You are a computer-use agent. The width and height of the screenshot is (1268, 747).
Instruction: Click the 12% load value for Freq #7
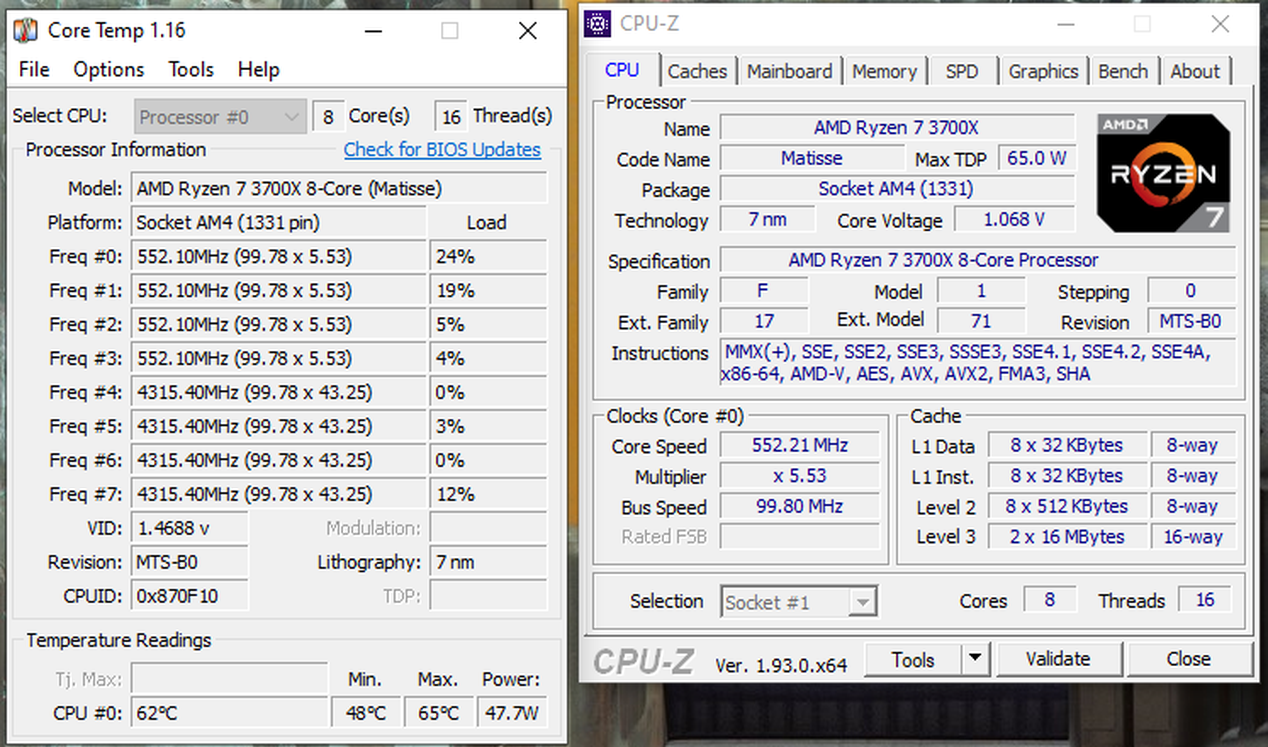(x=488, y=494)
